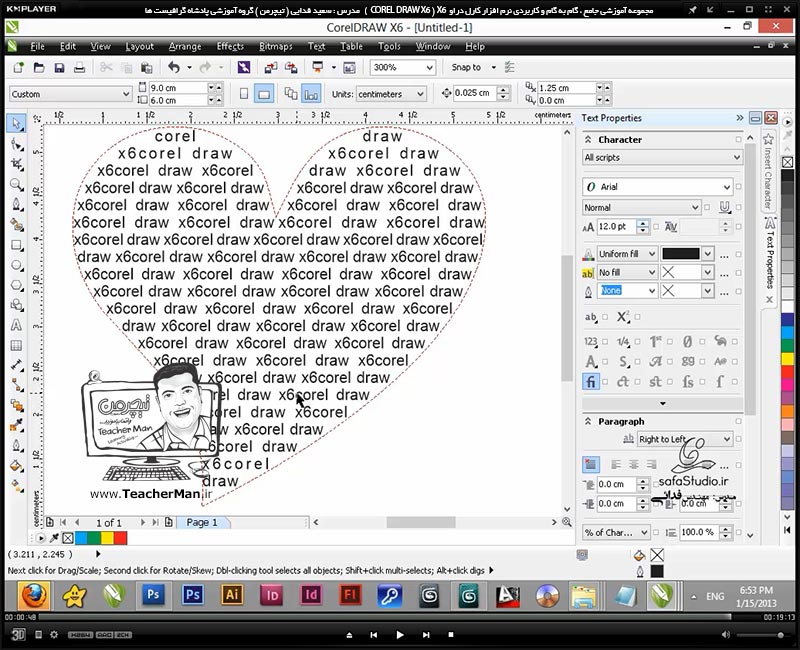Open the Arial font list dropdown
Viewport: 800px width, 650px height.
[x=727, y=187]
